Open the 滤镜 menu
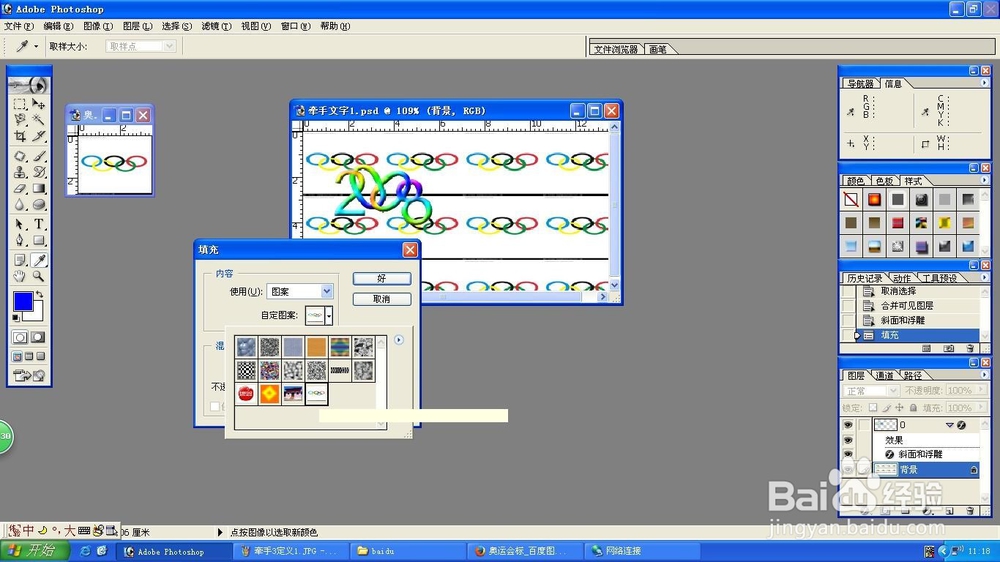This screenshot has height=562, width=1000. [216, 26]
